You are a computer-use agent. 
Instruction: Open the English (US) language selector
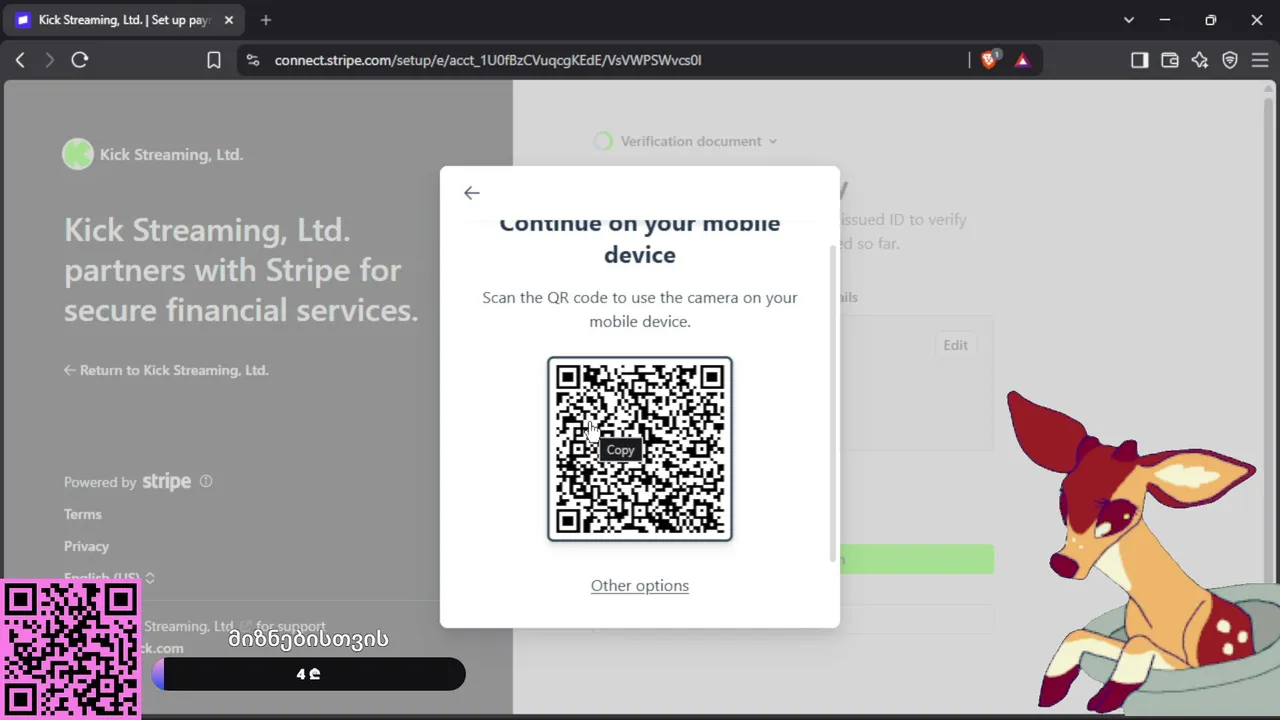109,578
